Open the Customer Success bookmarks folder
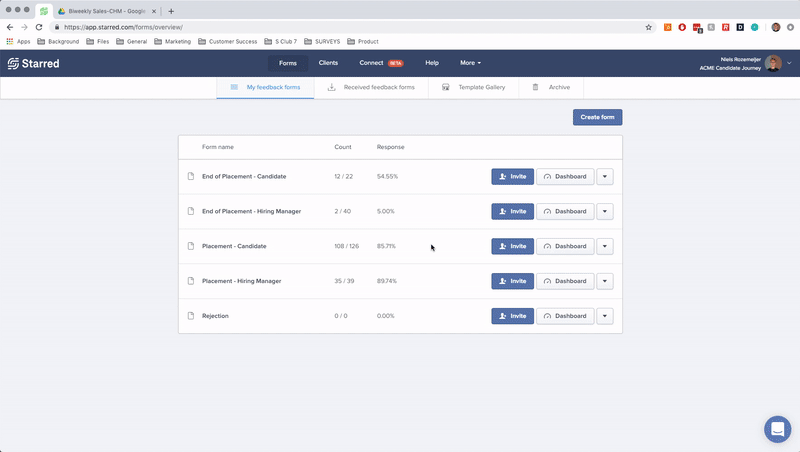The image size is (800, 452). 228,41
